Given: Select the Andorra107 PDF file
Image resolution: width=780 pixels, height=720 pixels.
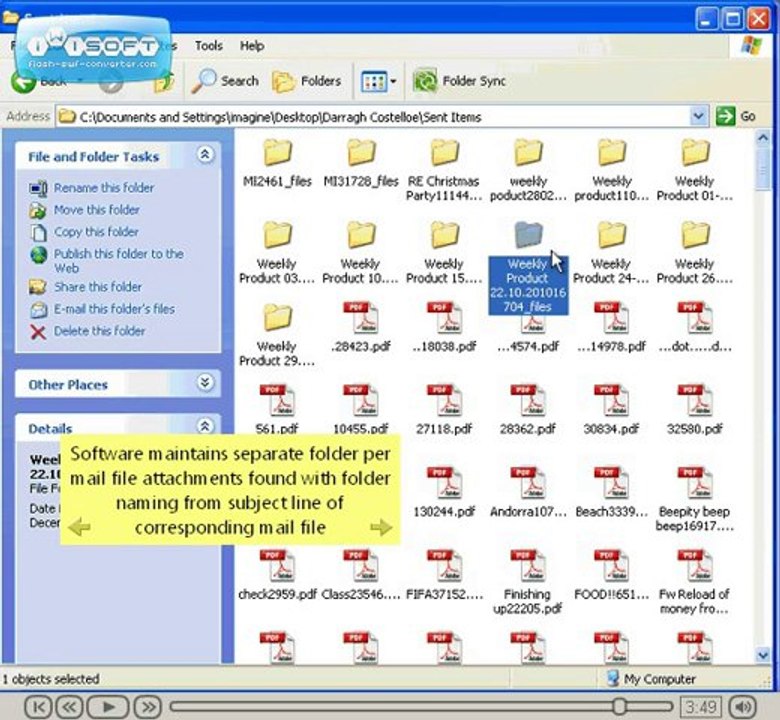Looking at the screenshot, I should [x=528, y=493].
